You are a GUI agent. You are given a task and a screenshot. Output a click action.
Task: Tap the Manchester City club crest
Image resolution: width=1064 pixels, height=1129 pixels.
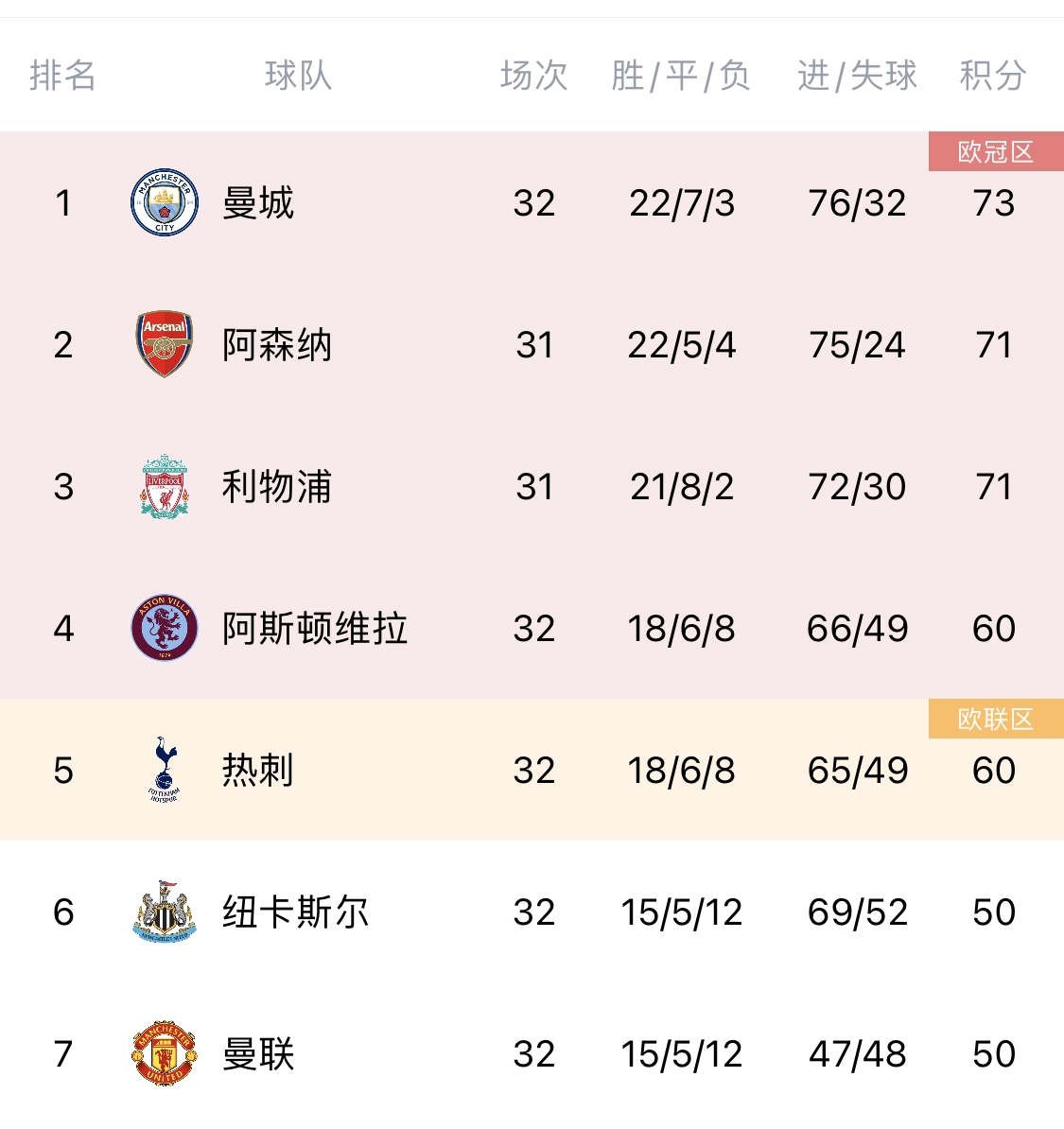point(164,202)
